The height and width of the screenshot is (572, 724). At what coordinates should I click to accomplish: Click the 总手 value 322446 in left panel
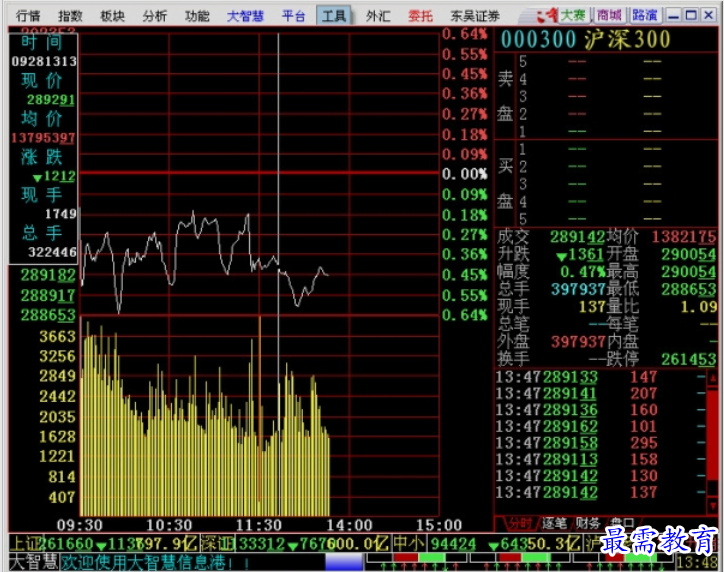tap(52, 252)
